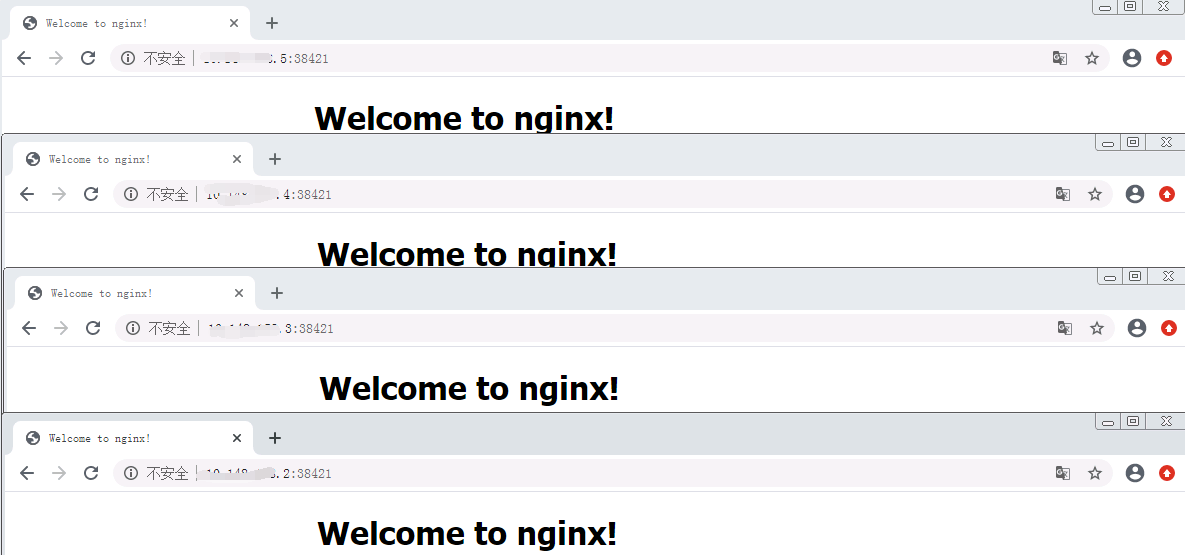
Task: Open a new tab in the .5:38421 window
Action: [272, 23]
